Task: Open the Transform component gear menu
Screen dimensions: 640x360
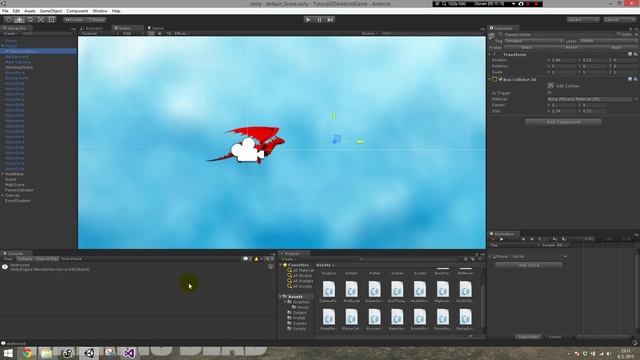Action: pyautogui.click(x=636, y=54)
